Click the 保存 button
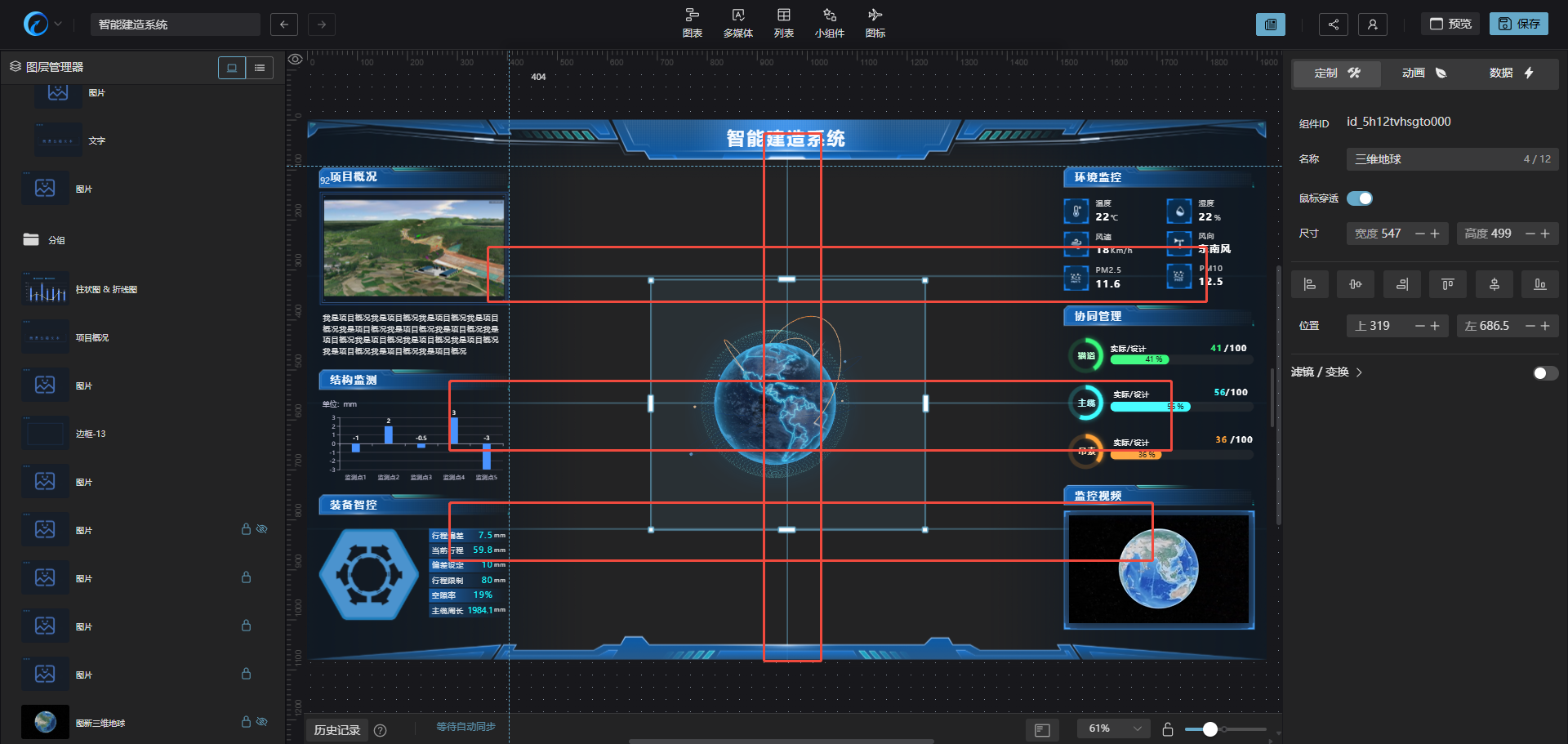Viewport: 1568px width, 744px height. tap(1518, 24)
